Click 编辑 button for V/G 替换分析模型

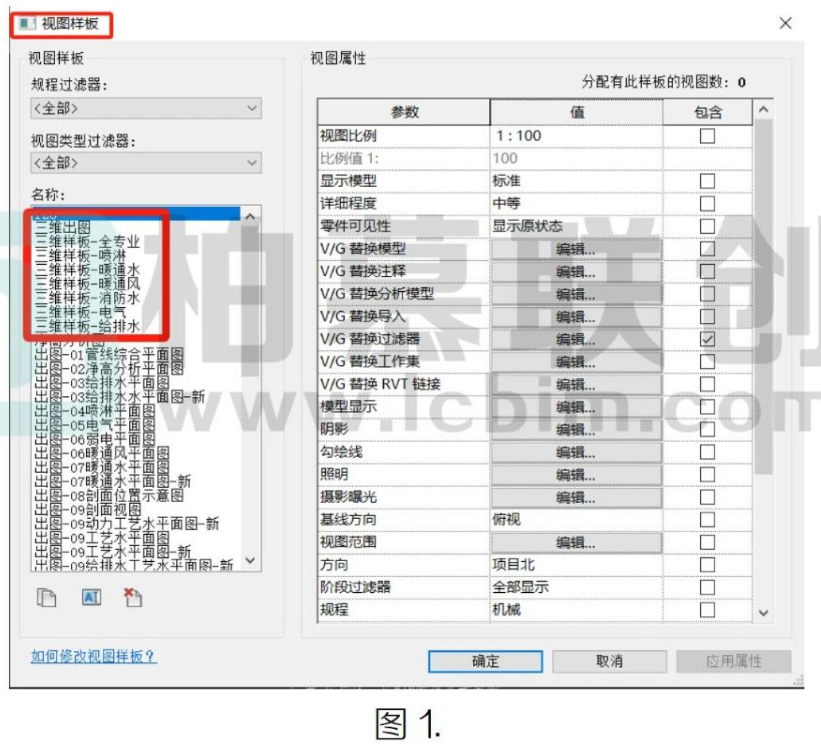(x=576, y=294)
